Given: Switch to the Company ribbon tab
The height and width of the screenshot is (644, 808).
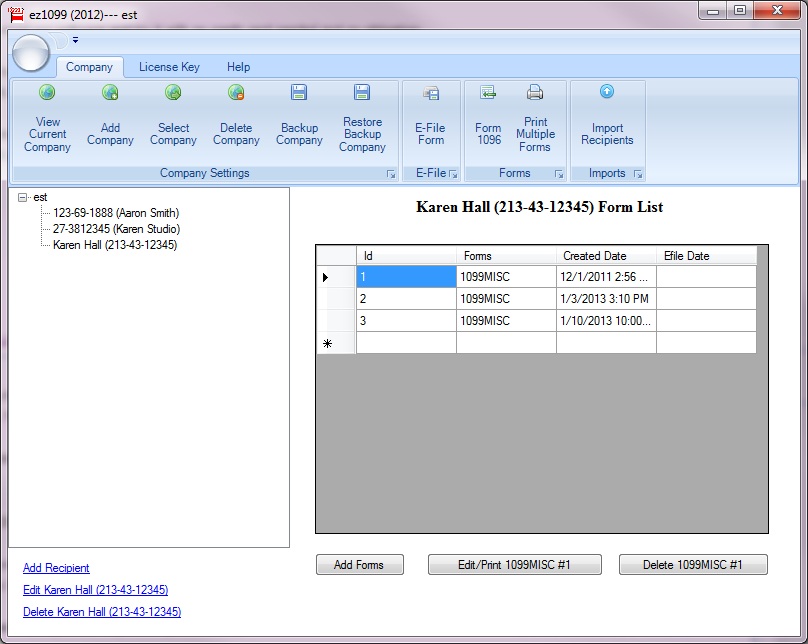Looking at the screenshot, I should coord(89,67).
